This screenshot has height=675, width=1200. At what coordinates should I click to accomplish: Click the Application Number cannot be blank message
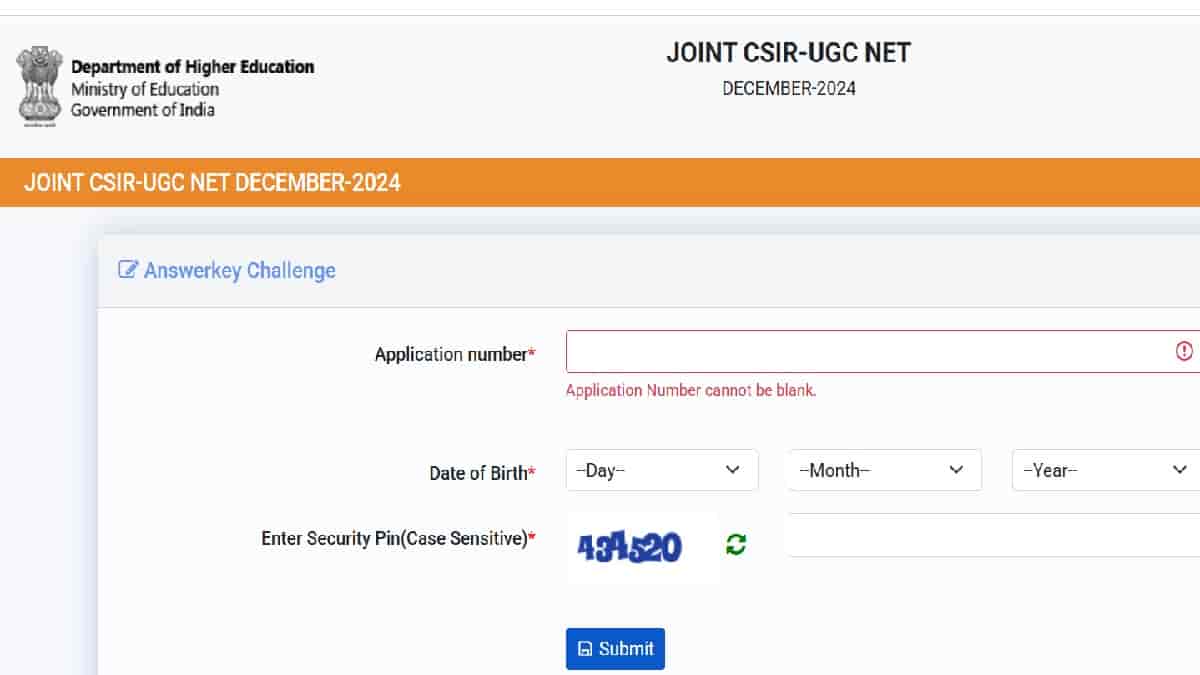tap(690, 390)
